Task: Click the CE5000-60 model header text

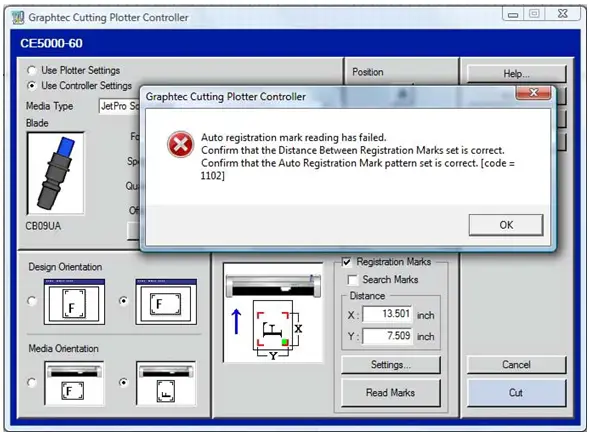Action: [x=51, y=43]
